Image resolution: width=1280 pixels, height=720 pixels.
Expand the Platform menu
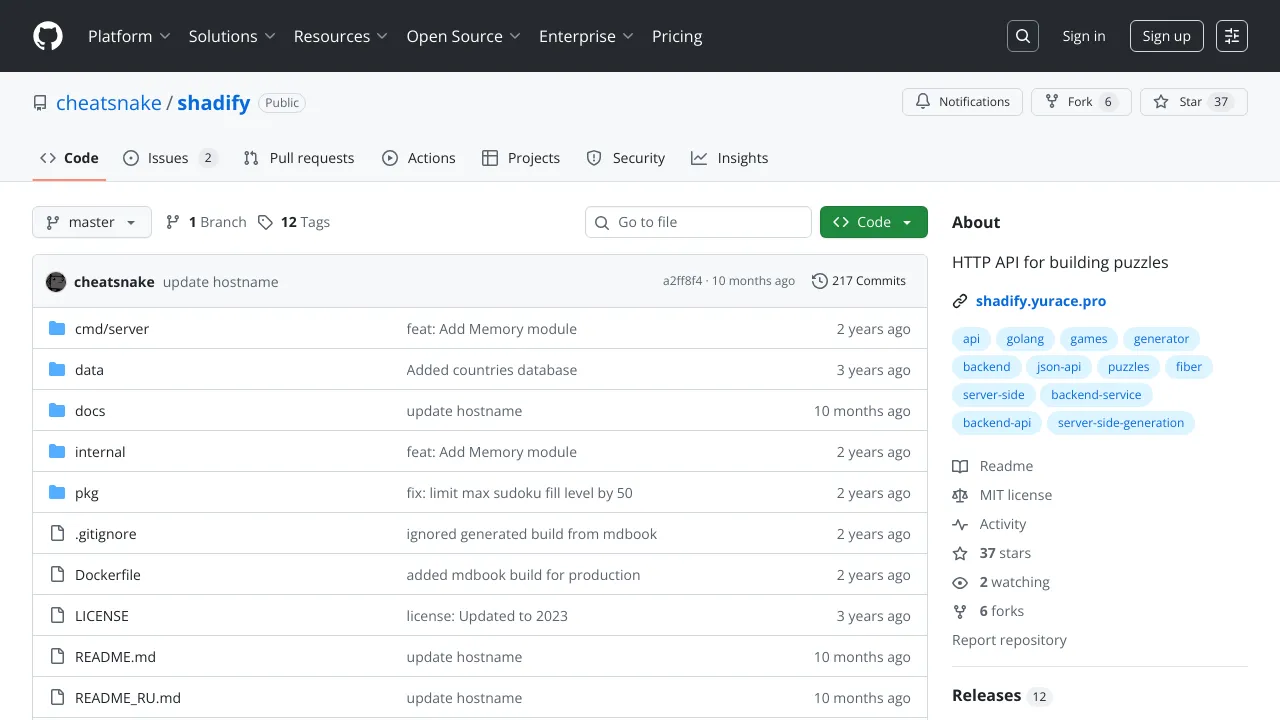(129, 36)
